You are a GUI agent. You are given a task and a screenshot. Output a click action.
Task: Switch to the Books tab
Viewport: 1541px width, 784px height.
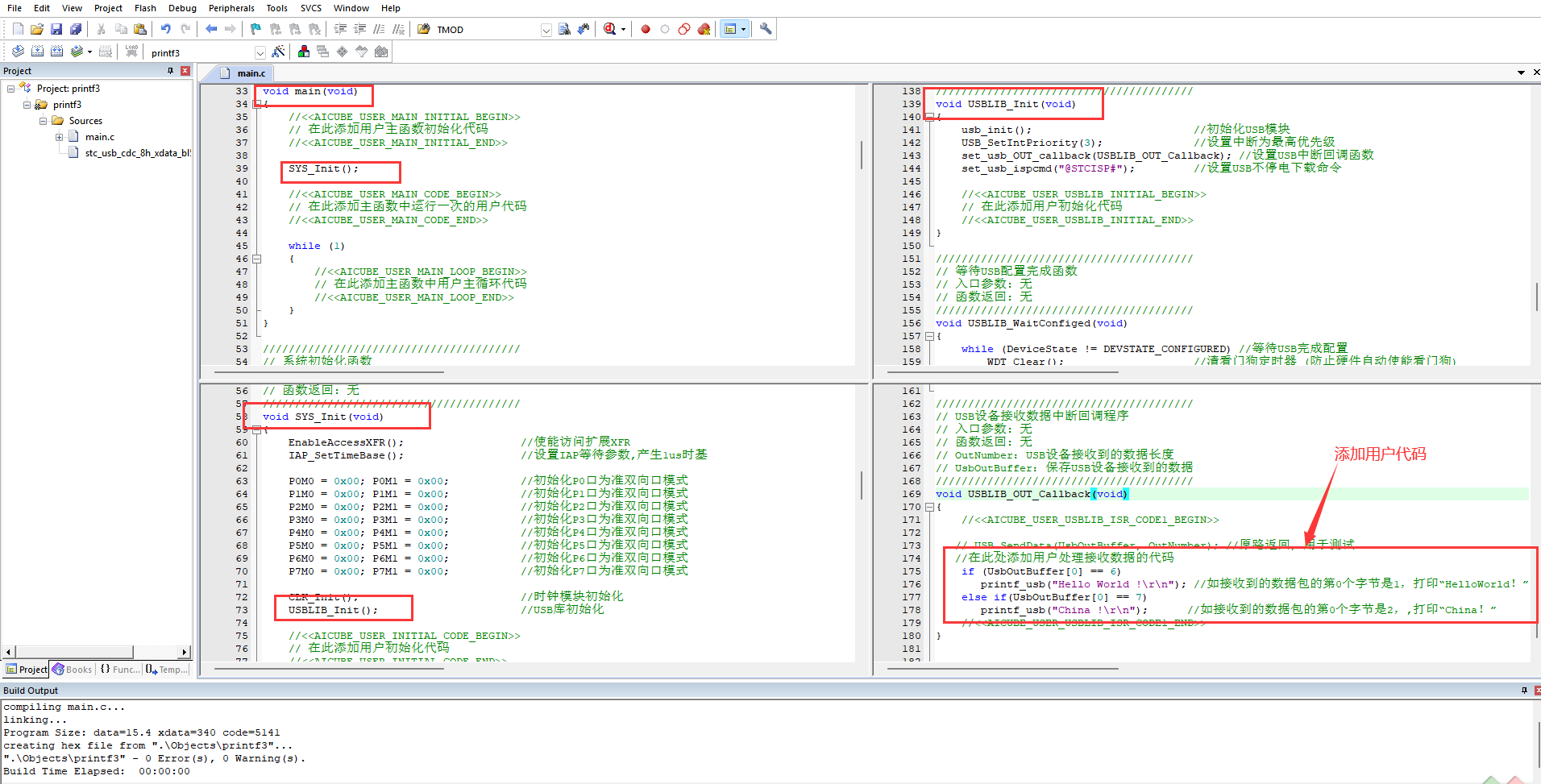point(73,670)
